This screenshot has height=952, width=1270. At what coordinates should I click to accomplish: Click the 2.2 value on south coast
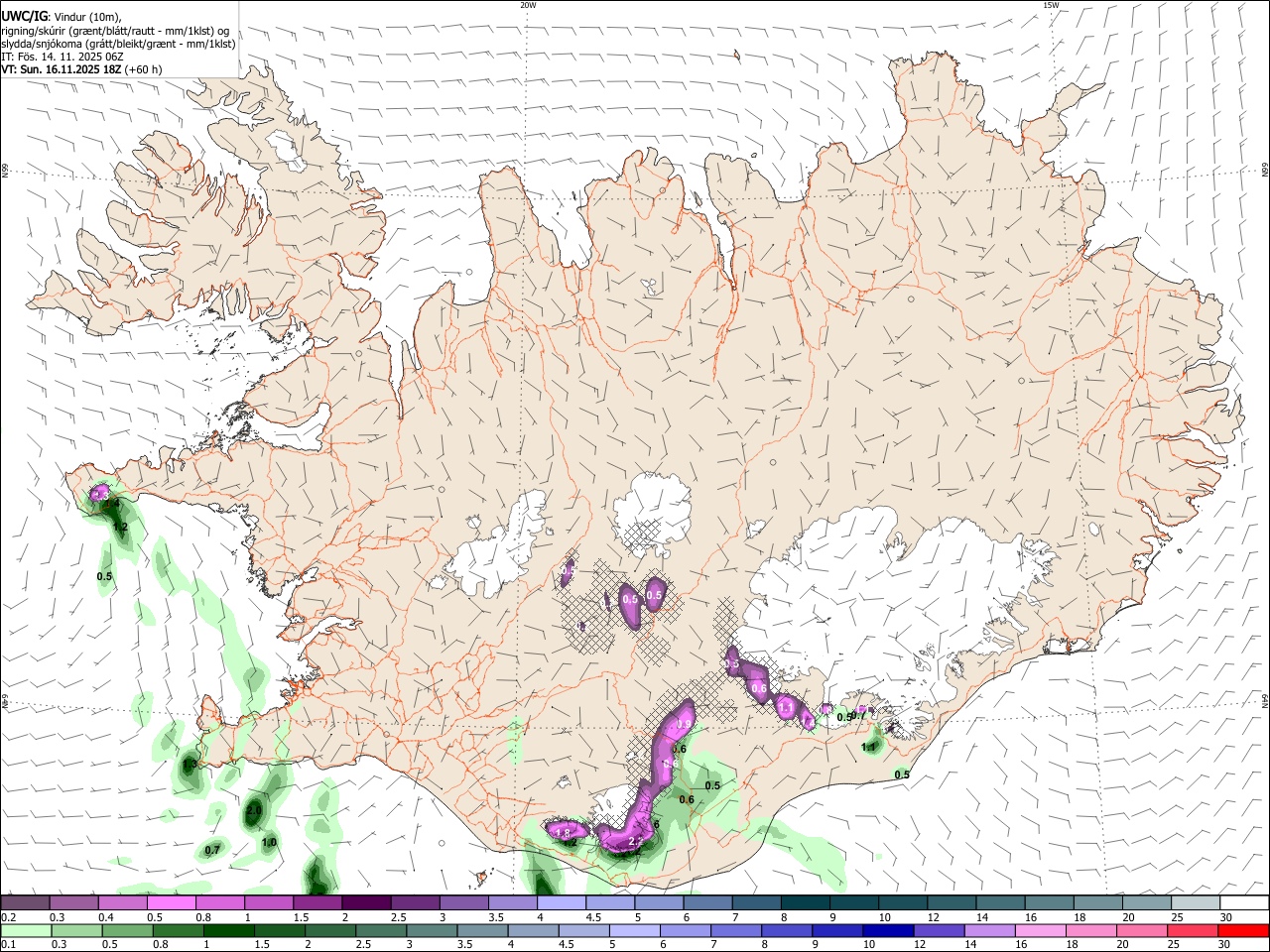[636, 841]
